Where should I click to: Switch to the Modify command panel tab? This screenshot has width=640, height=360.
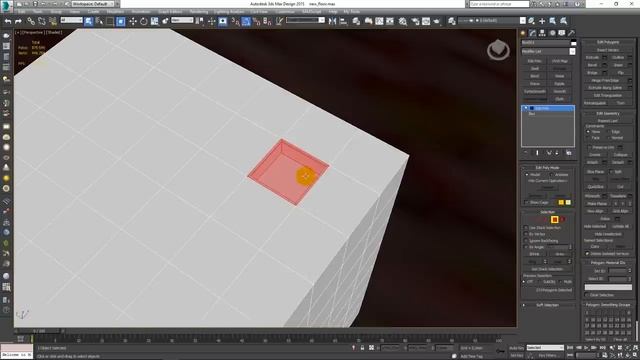coord(533,33)
